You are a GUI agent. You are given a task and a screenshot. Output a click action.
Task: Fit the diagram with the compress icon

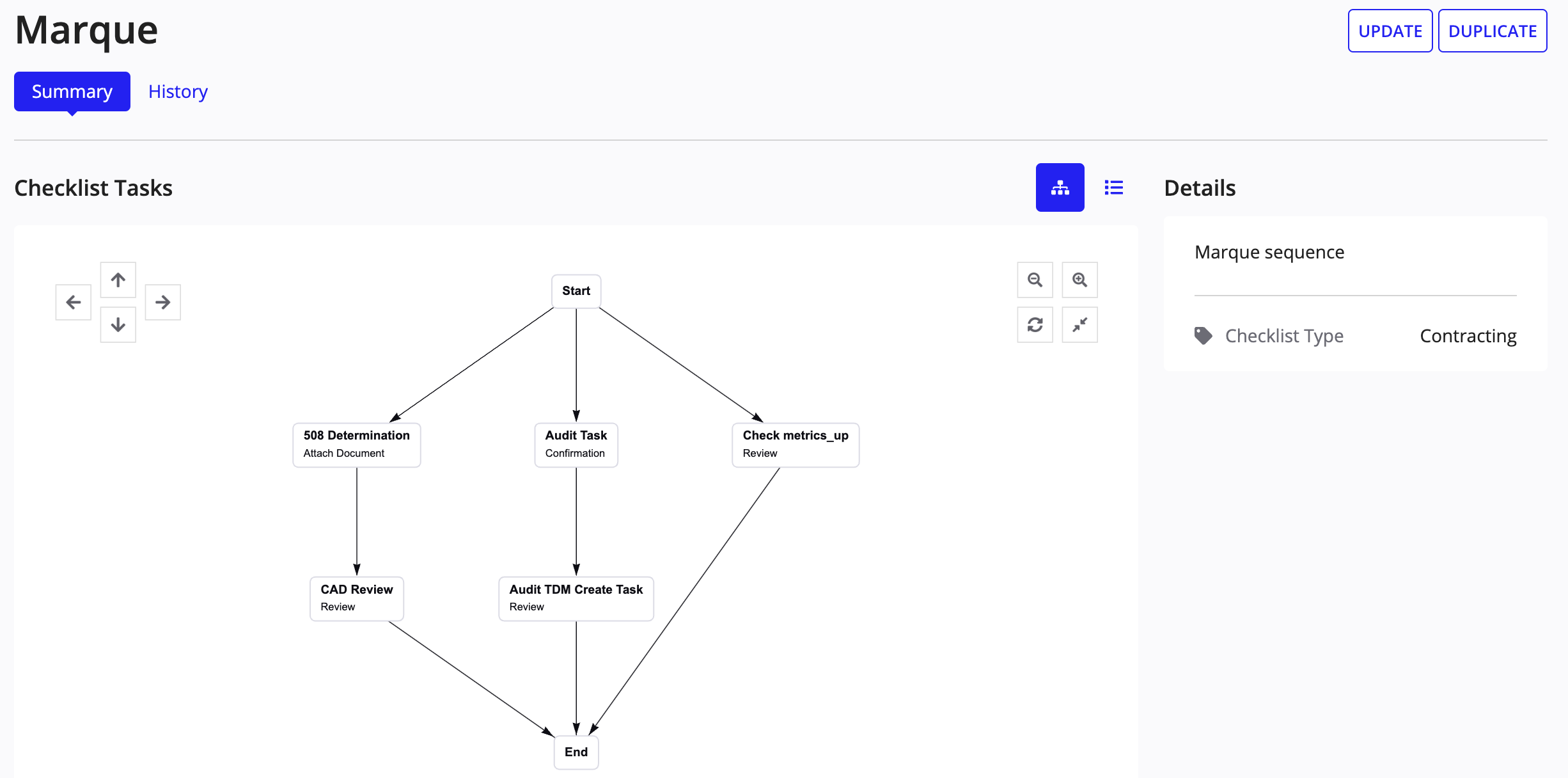tap(1079, 324)
